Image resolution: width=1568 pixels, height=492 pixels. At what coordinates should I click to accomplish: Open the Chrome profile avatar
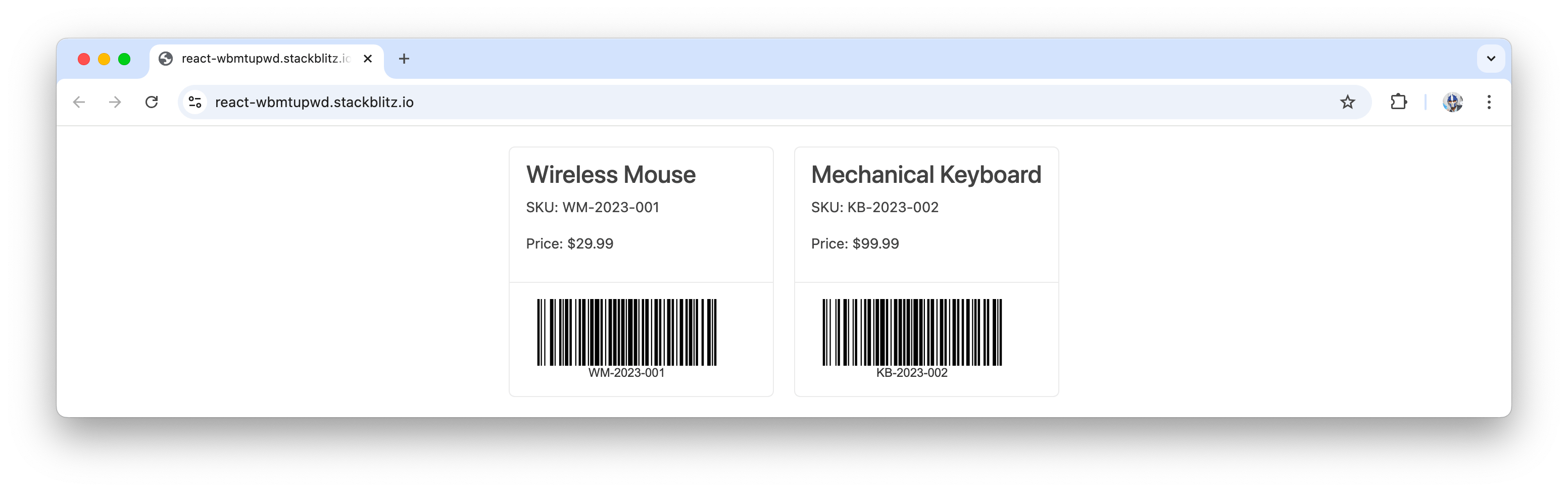1452,103
